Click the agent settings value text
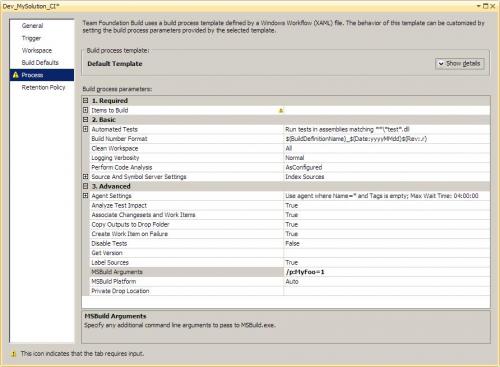Screen dimensions: 500x367 tap(382, 196)
